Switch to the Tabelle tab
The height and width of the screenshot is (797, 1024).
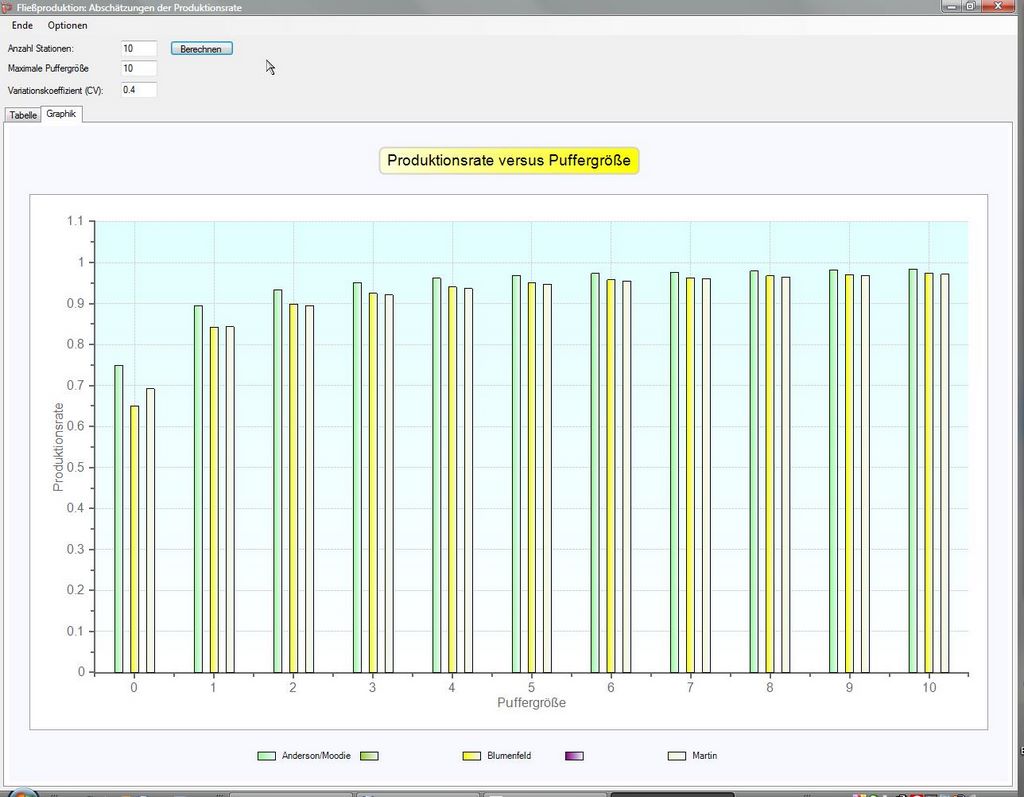[23, 115]
